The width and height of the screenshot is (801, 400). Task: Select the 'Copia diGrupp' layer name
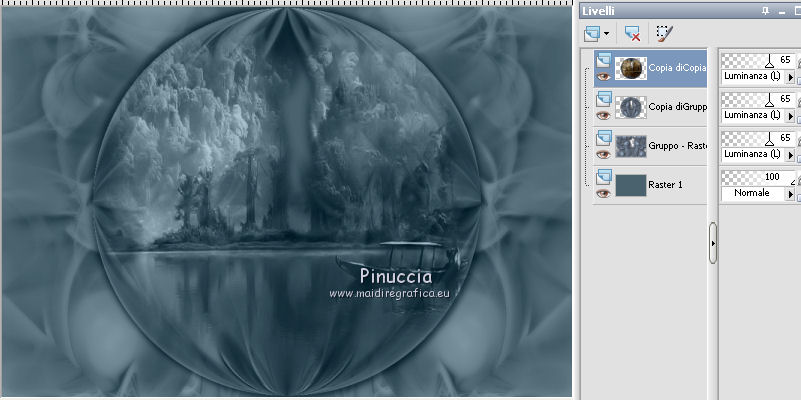[x=677, y=106]
